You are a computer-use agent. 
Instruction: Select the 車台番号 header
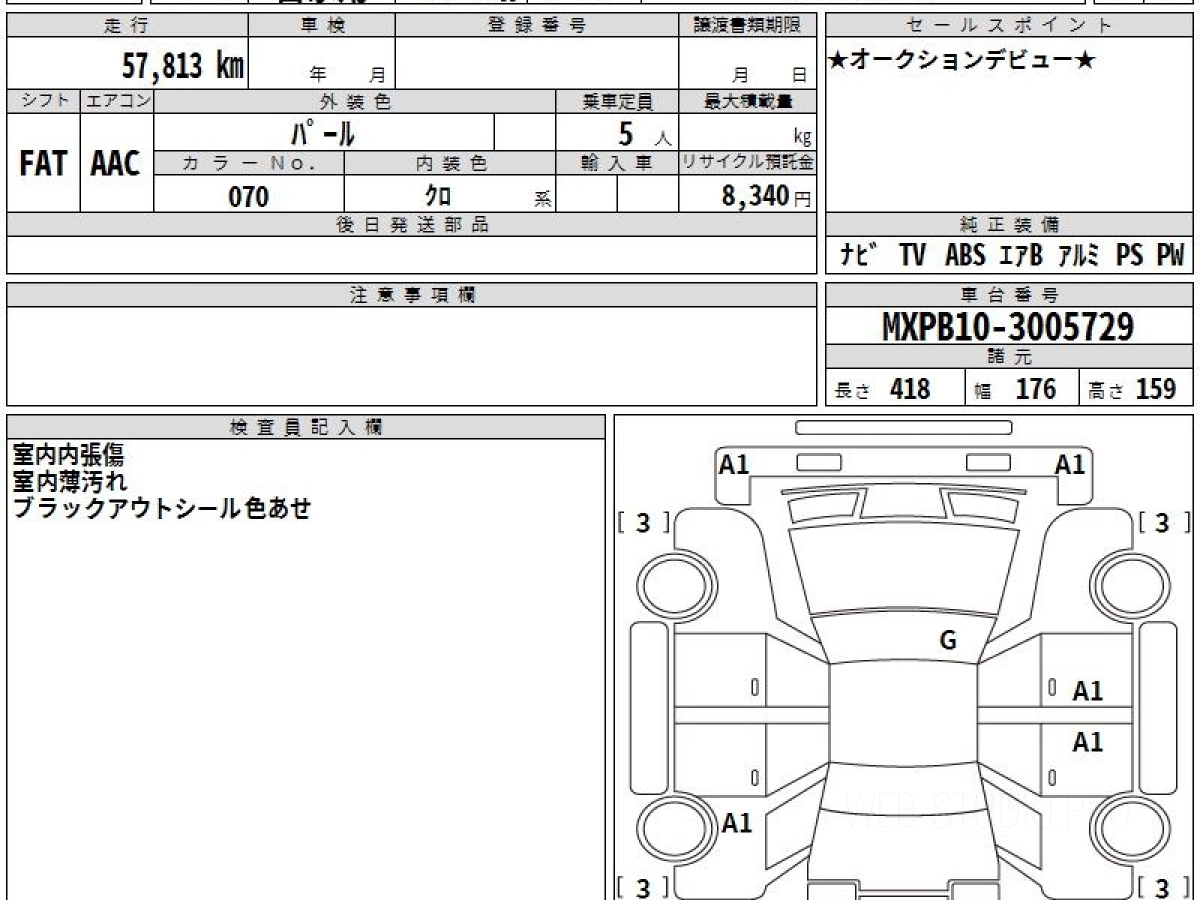click(x=1009, y=295)
